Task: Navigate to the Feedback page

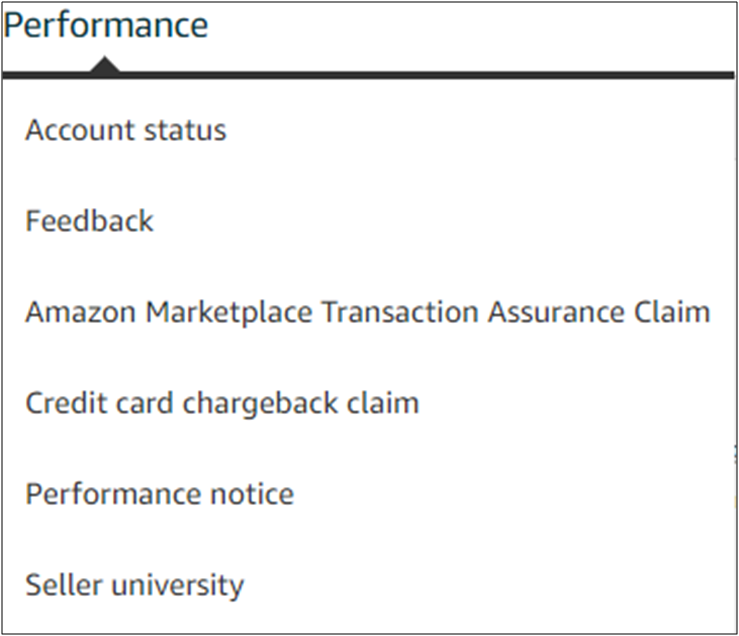Action: 89,221
